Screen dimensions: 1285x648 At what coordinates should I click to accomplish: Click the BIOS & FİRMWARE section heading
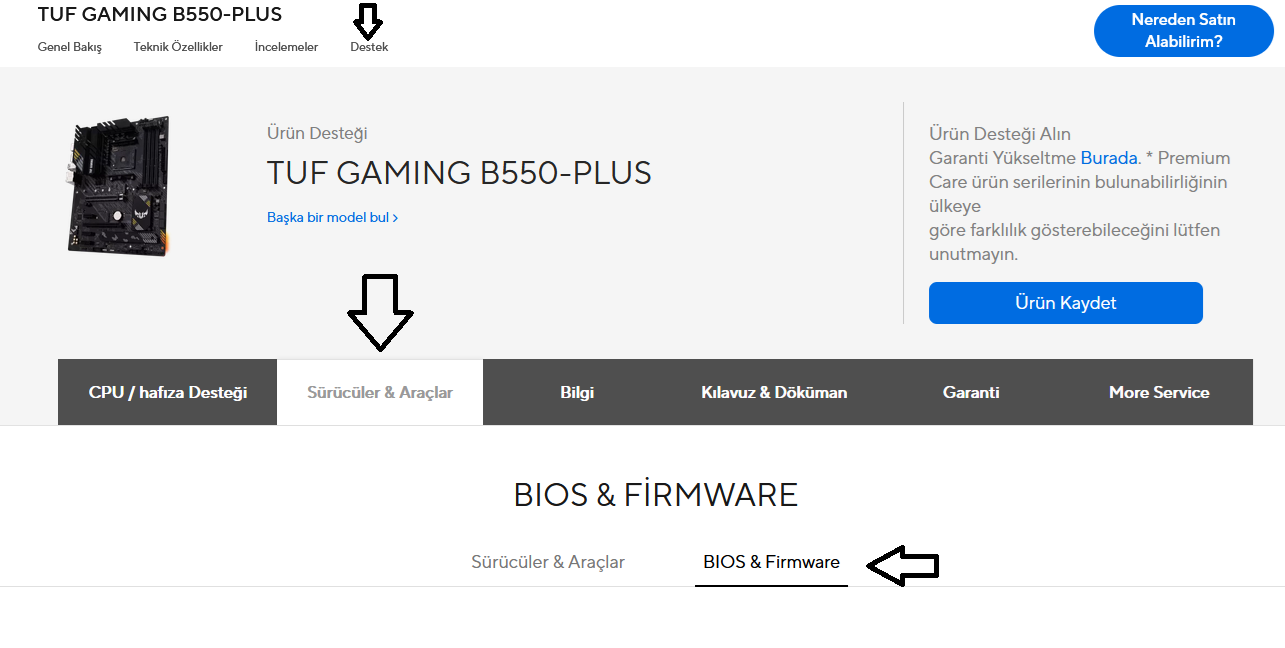pyautogui.click(x=656, y=494)
